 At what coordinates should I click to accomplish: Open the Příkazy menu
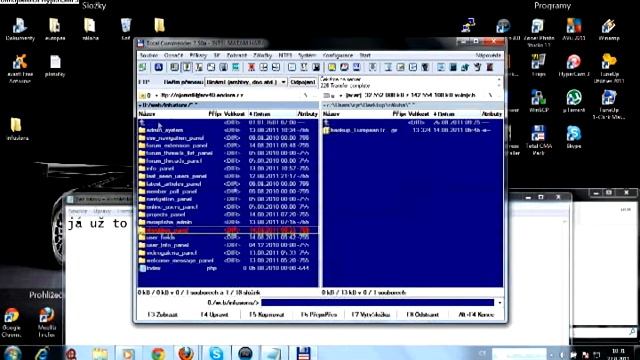pyautogui.click(x=198, y=55)
